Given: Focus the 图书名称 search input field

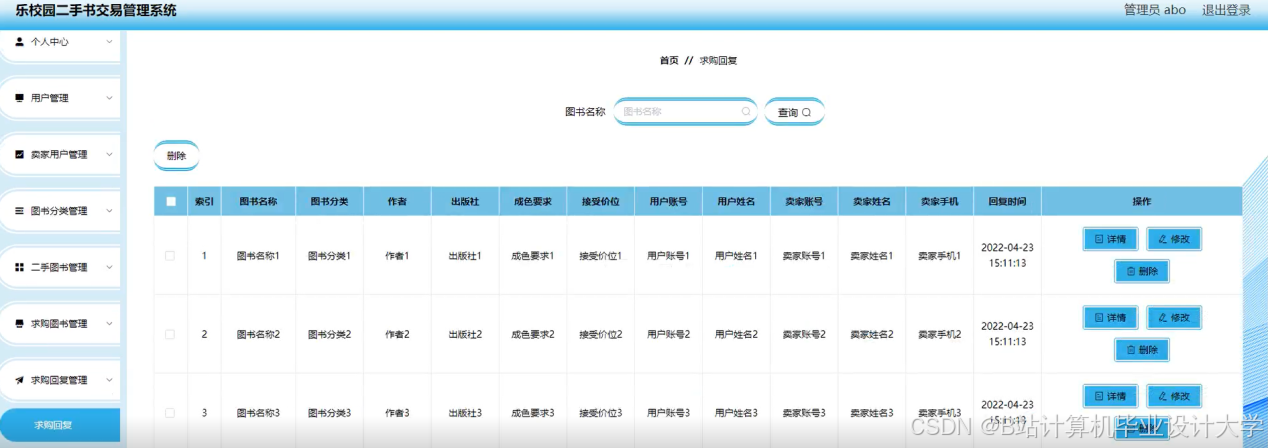Looking at the screenshot, I should (x=686, y=112).
